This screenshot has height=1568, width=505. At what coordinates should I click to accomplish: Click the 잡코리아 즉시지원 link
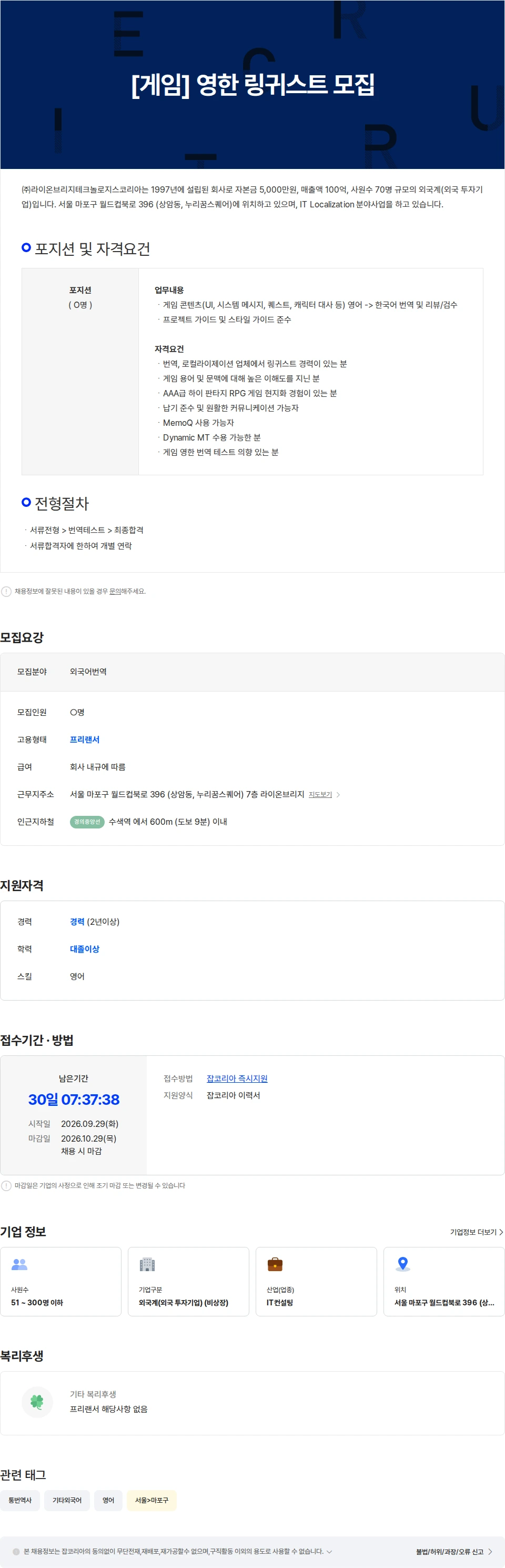coord(237,1078)
